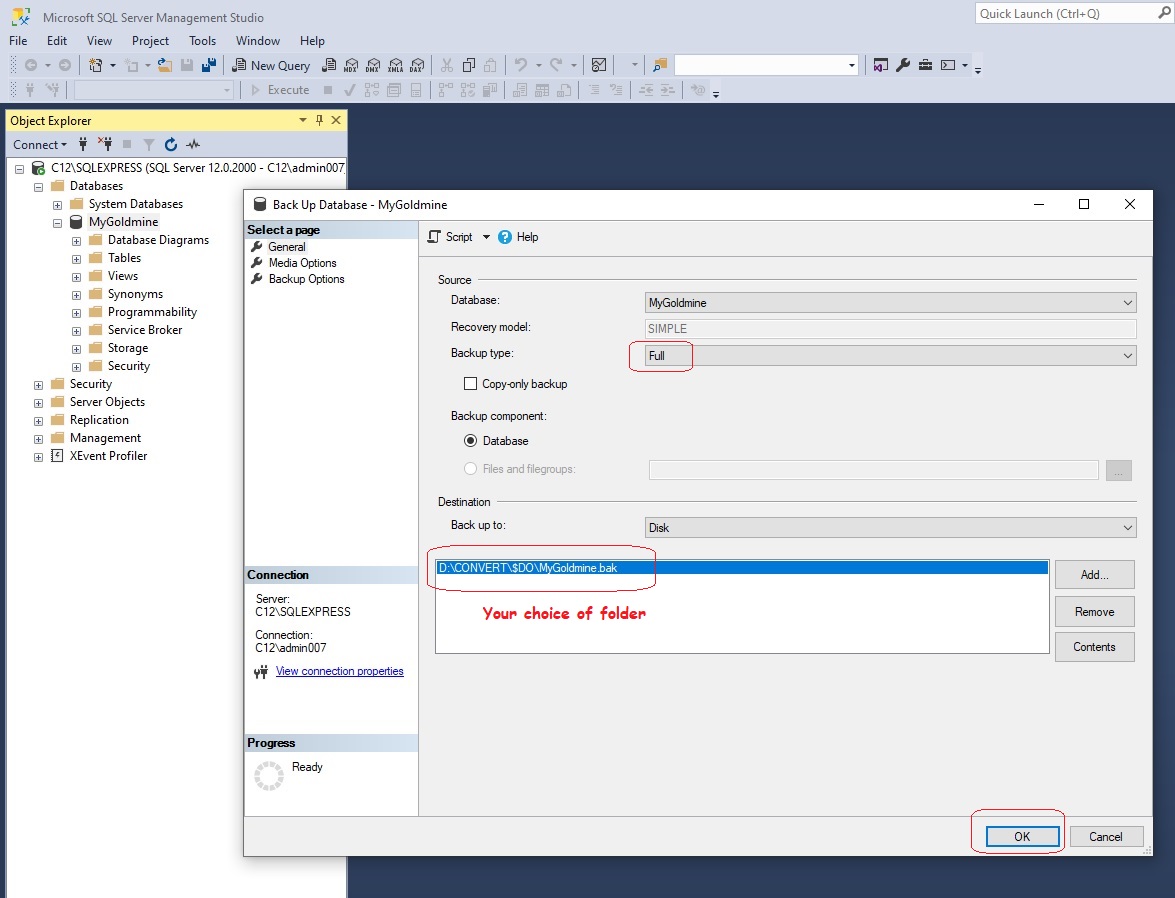Open the Back up to Disk dropdown
This screenshot has height=898, width=1175.
pyautogui.click(x=890, y=528)
